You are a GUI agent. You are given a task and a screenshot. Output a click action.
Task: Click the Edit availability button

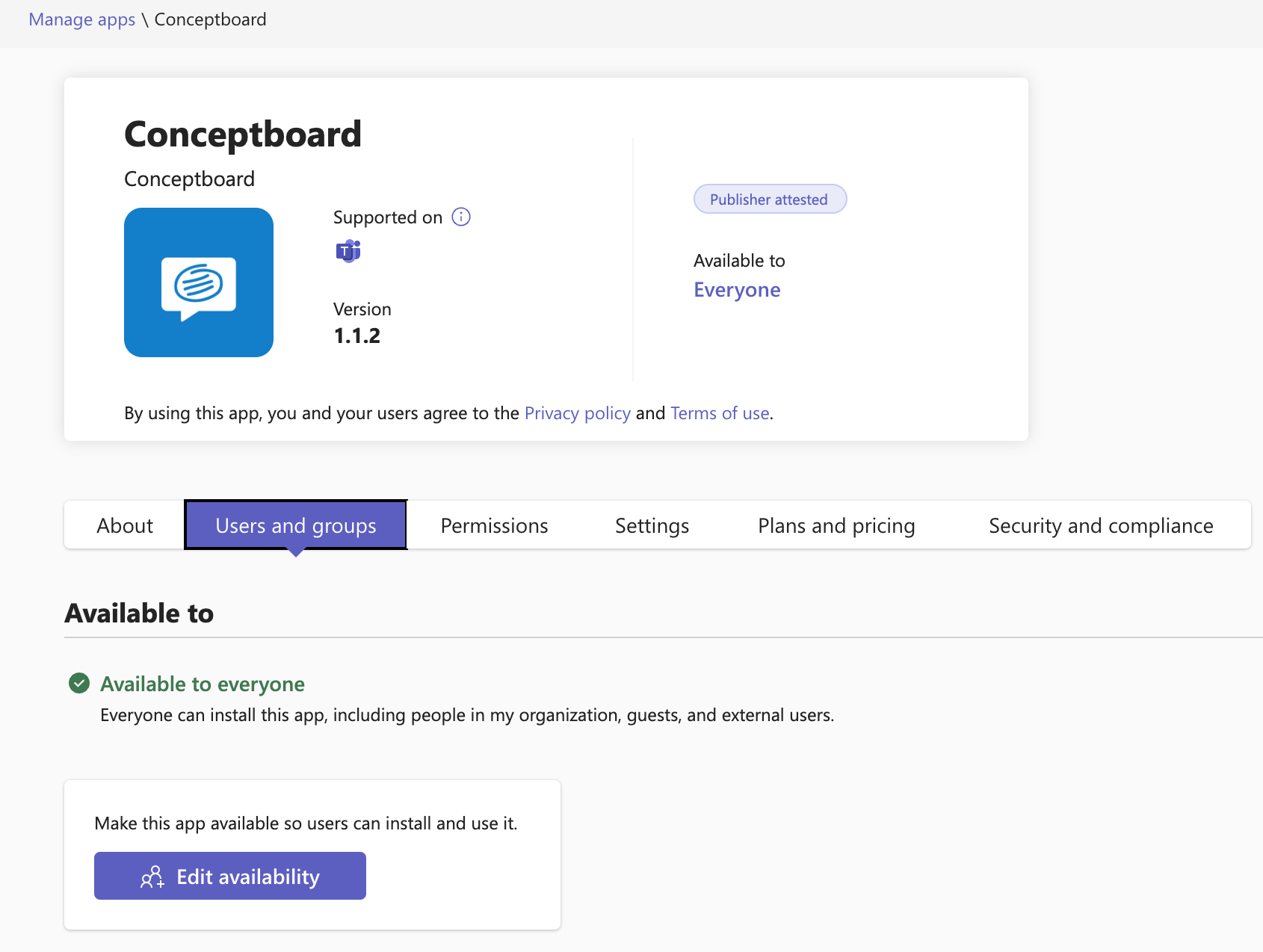(229, 876)
